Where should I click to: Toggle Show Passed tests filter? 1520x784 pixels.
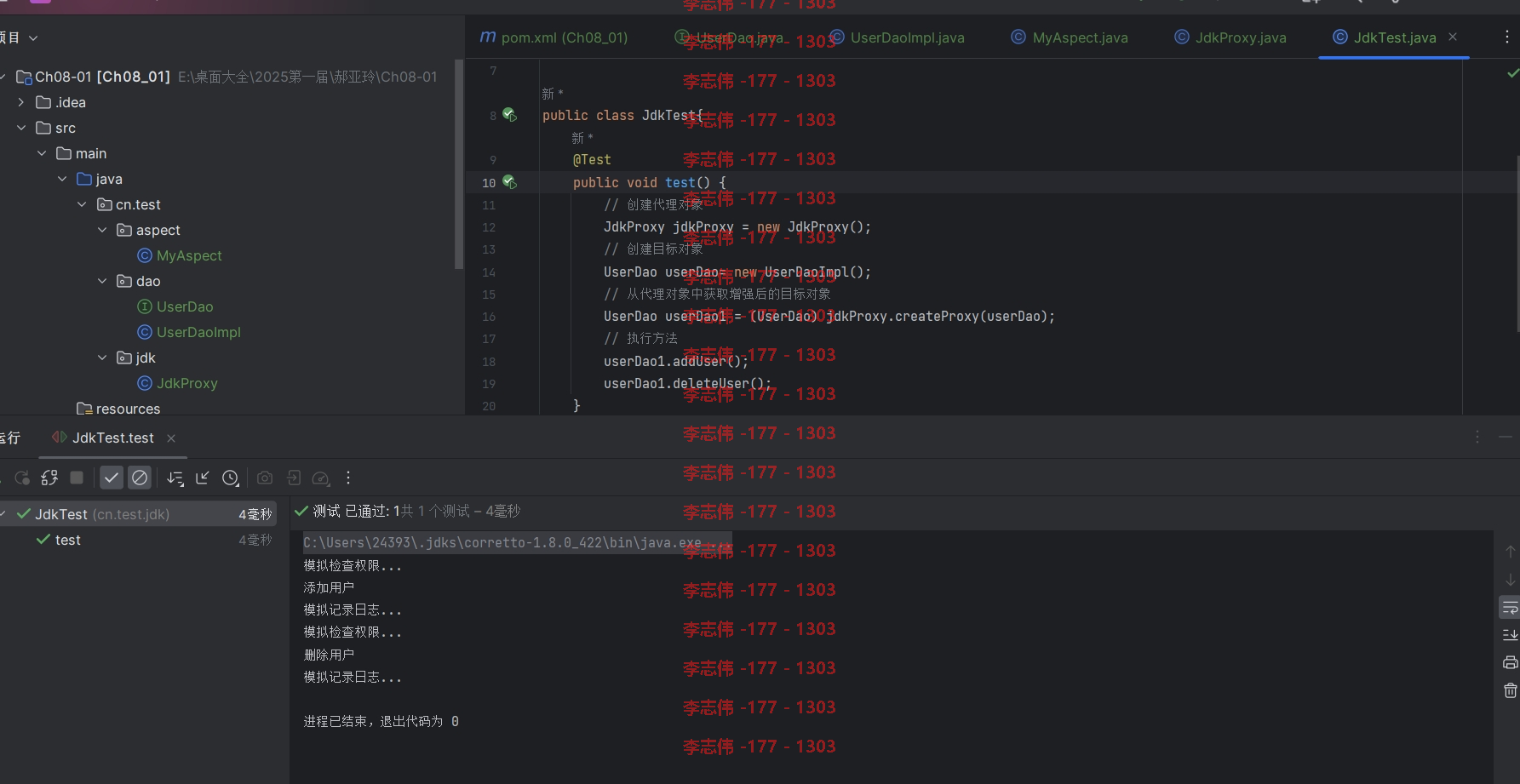[112, 478]
